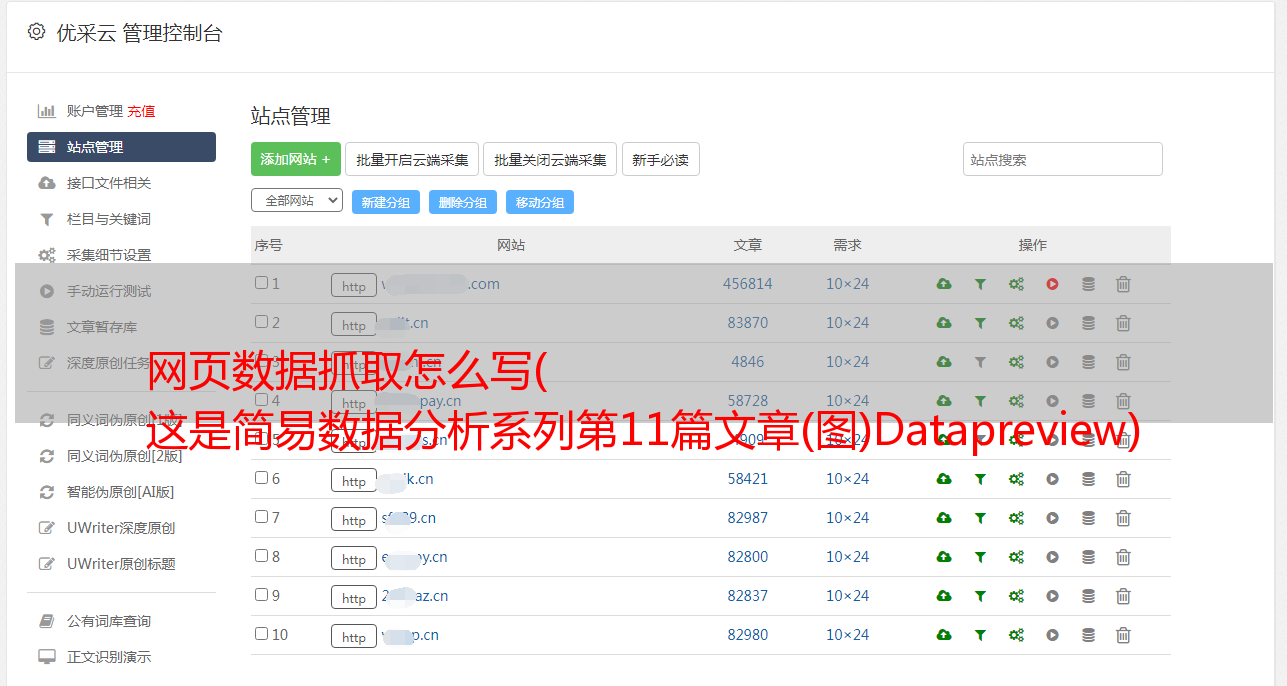Click the http button in row 10
This screenshot has height=686, width=1287.
(x=354, y=636)
